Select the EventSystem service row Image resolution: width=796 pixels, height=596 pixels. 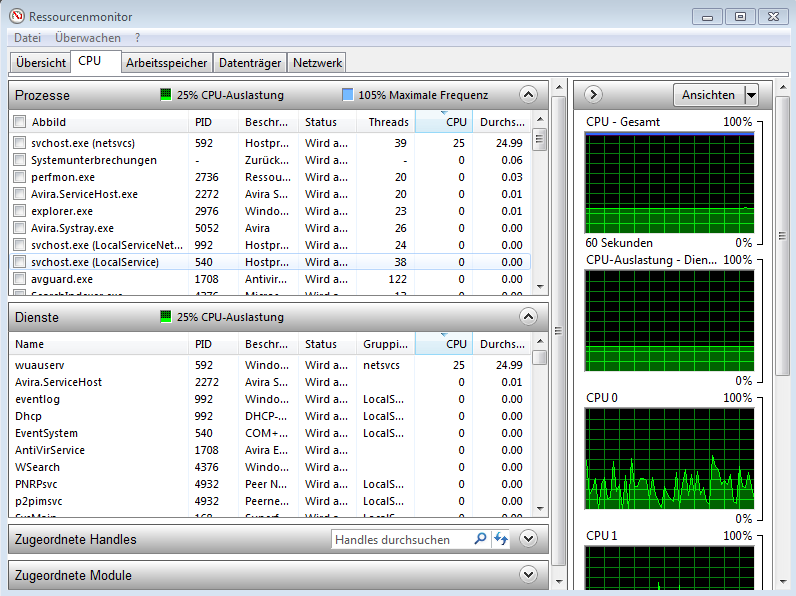tap(270, 433)
